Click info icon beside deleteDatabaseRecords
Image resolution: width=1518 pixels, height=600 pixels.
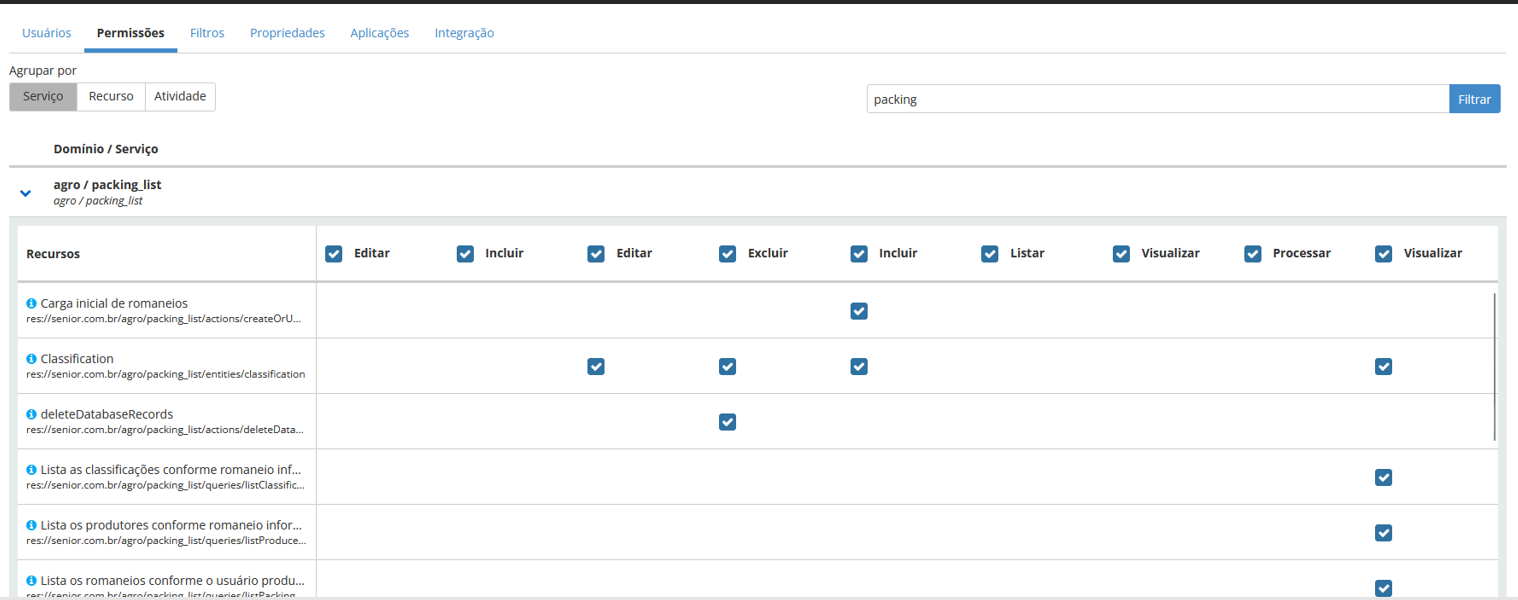[x=32, y=414]
